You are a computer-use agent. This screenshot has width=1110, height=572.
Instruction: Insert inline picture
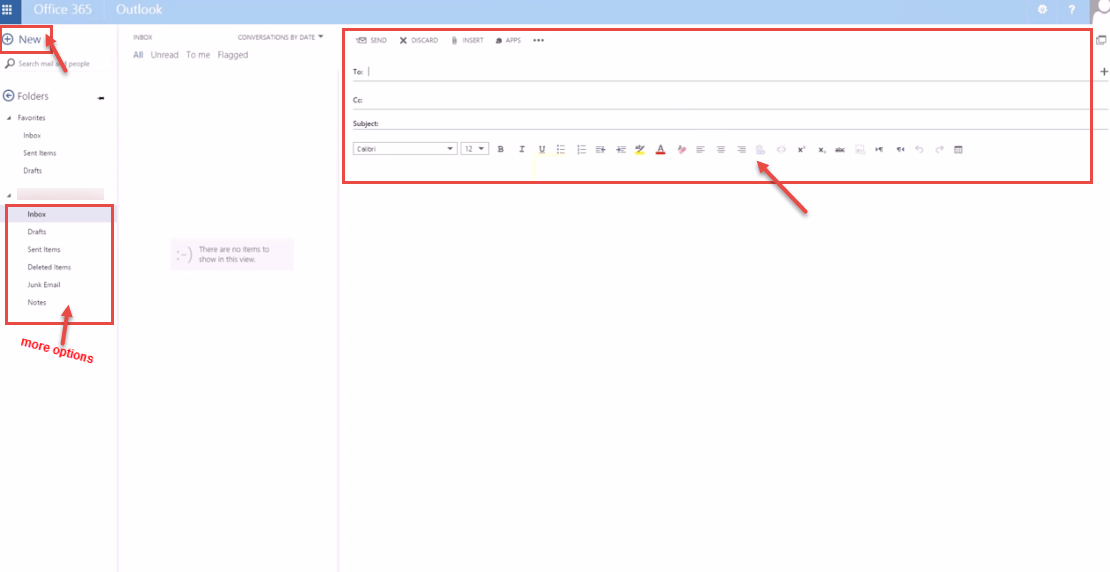pos(860,149)
